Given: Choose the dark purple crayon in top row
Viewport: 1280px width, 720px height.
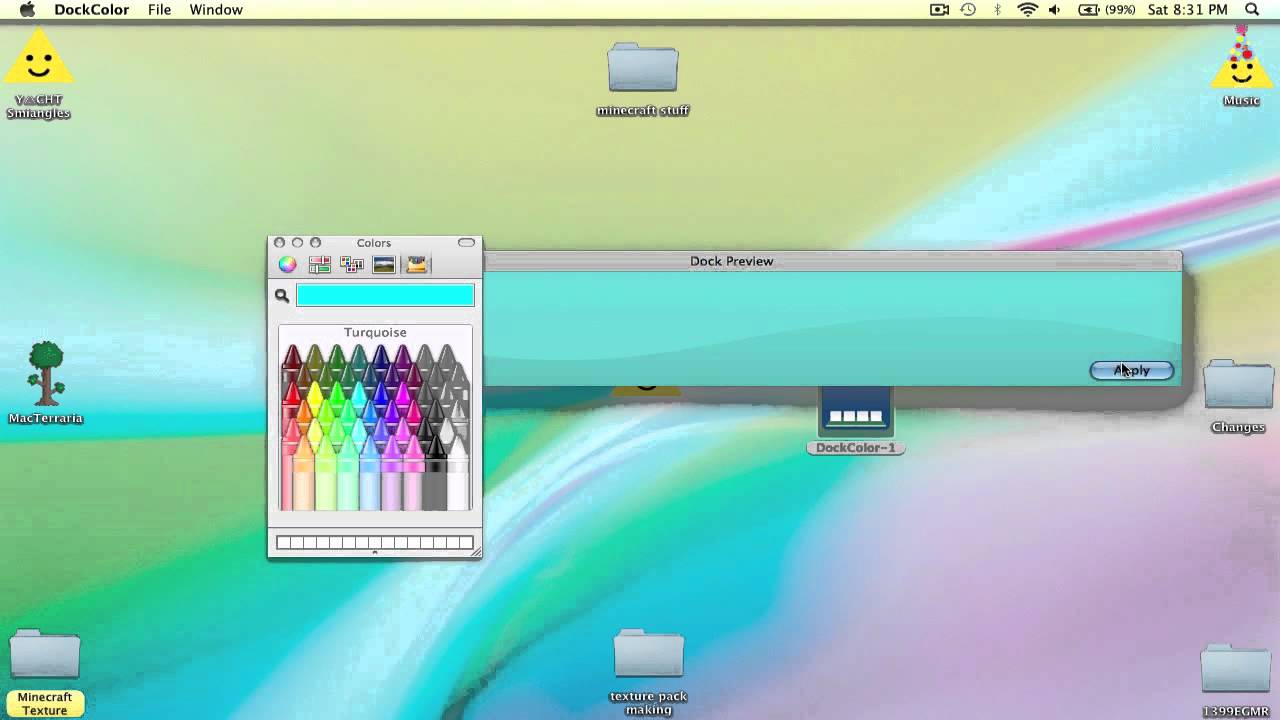Looking at the screenshot, I should (x=402, y=358).
